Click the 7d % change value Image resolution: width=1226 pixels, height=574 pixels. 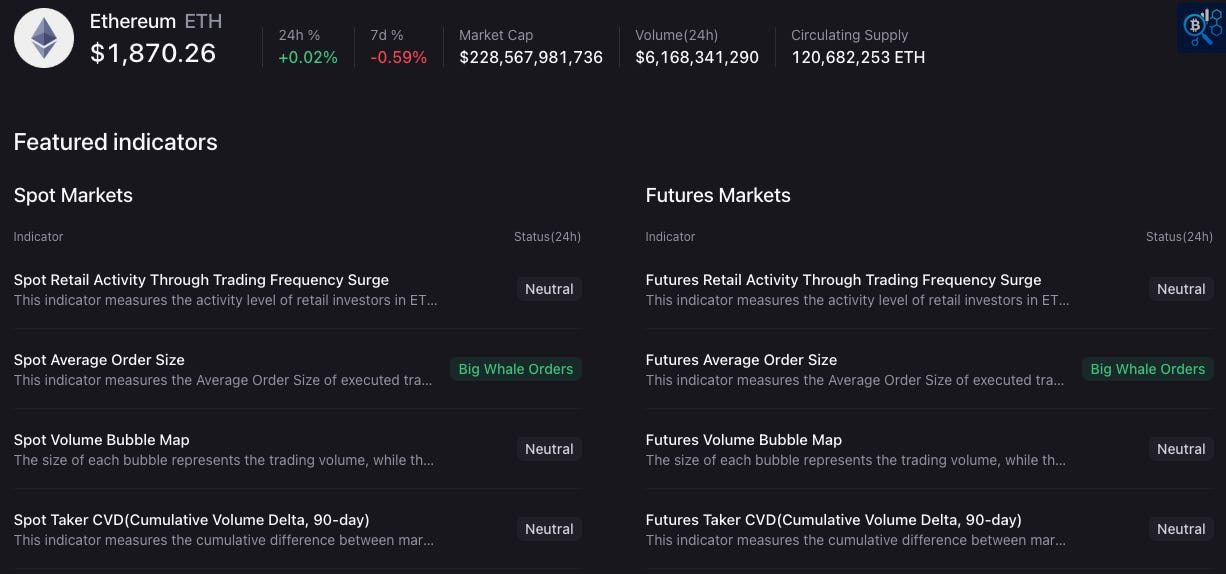[398, 57]
